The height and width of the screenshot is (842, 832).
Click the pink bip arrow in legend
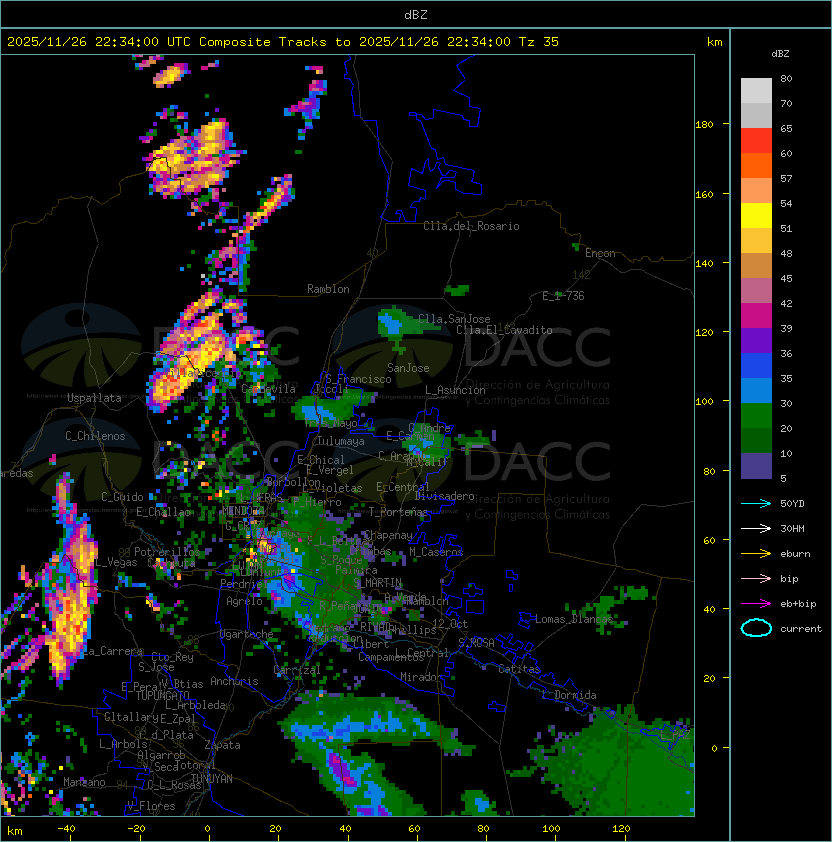[x=756, y=578]
